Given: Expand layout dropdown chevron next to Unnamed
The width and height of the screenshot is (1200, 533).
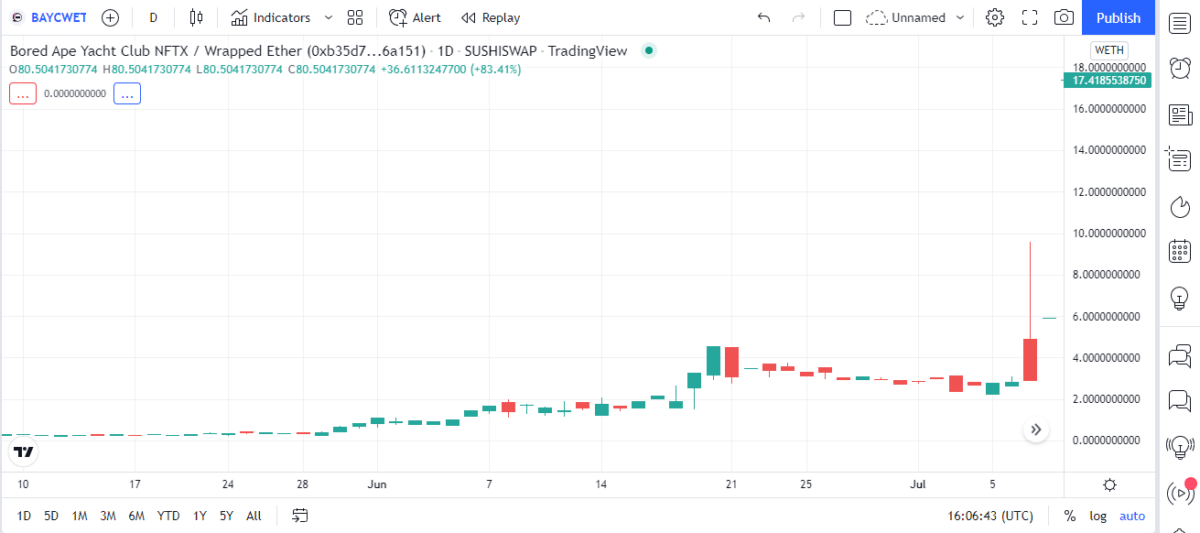Looking at the screenshot, I should 960,17.
